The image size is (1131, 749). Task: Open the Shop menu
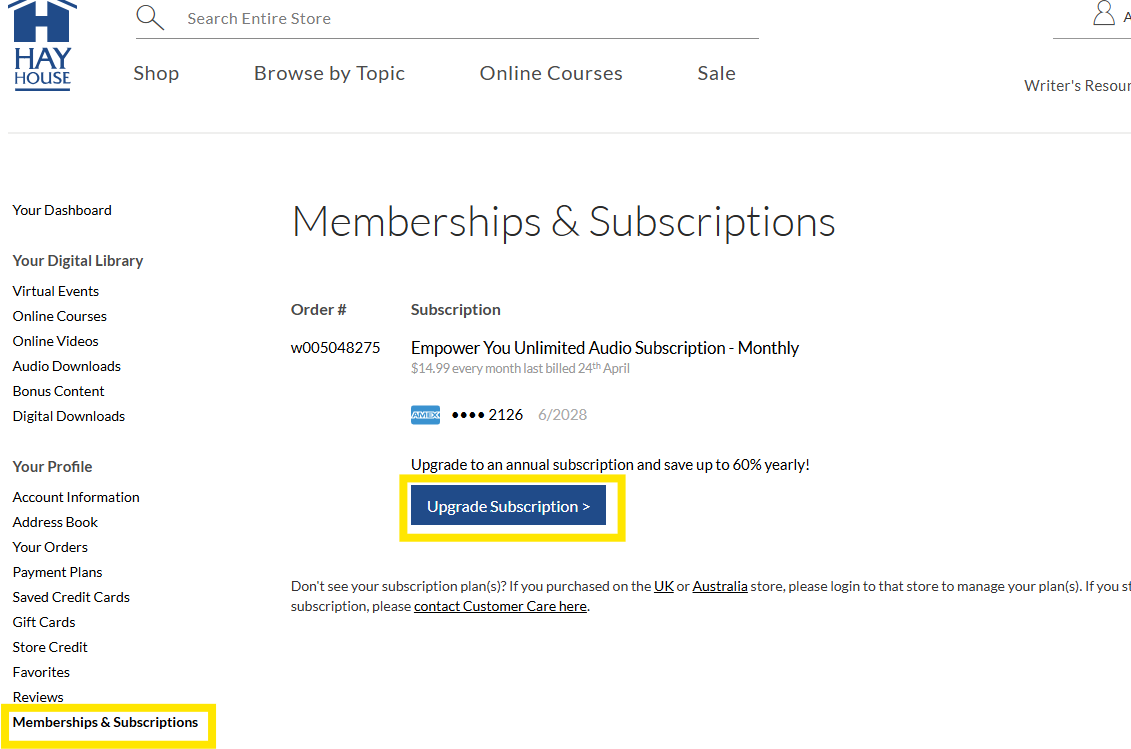pyautogui.click(x=156, y=73)
